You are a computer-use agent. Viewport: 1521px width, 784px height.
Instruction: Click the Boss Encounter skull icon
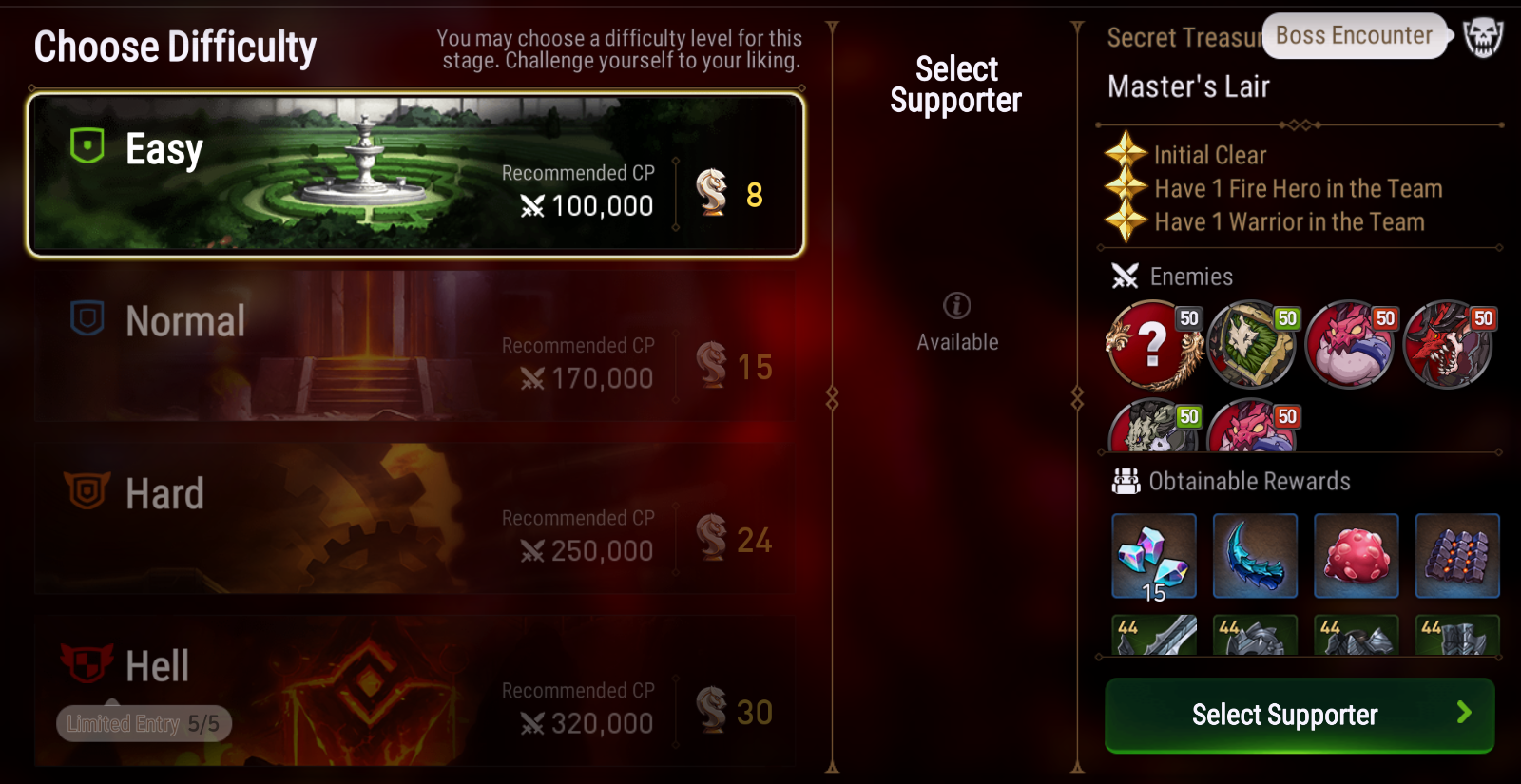tap(1483, 36)
